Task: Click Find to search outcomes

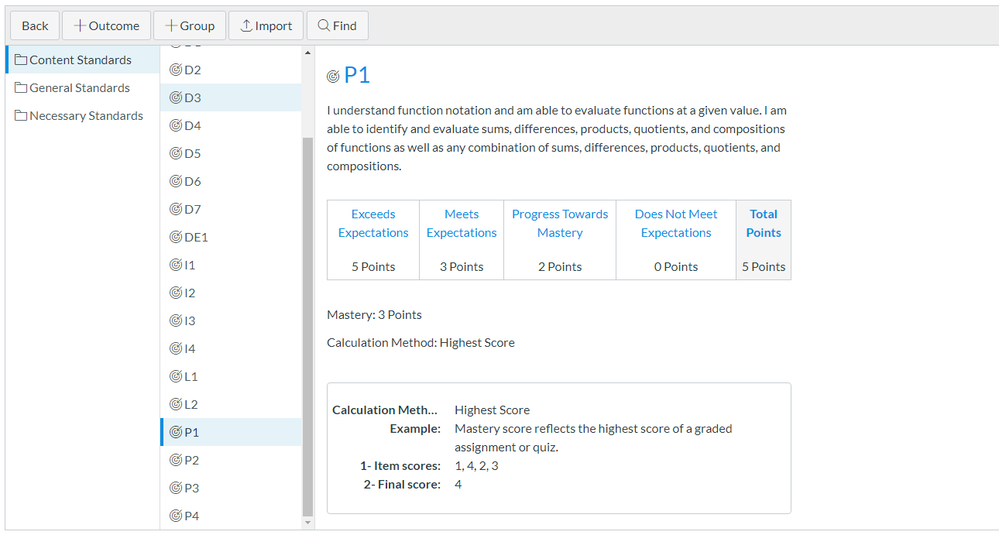Action: [x=337, y=26]
